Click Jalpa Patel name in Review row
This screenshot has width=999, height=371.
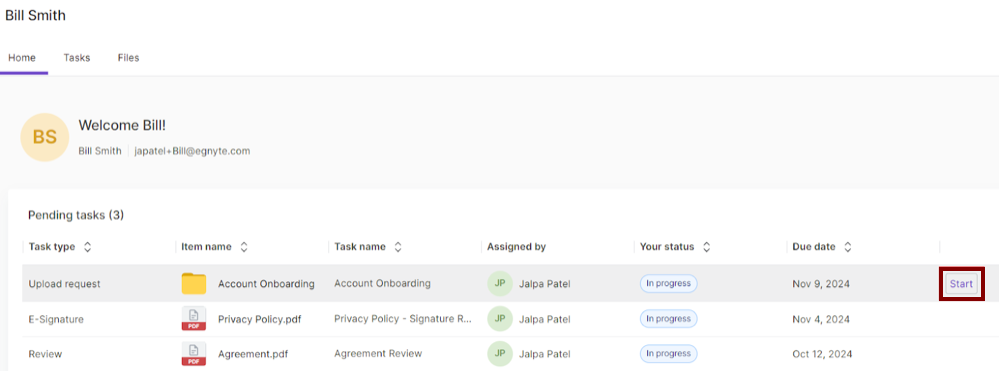pos(545,354)
